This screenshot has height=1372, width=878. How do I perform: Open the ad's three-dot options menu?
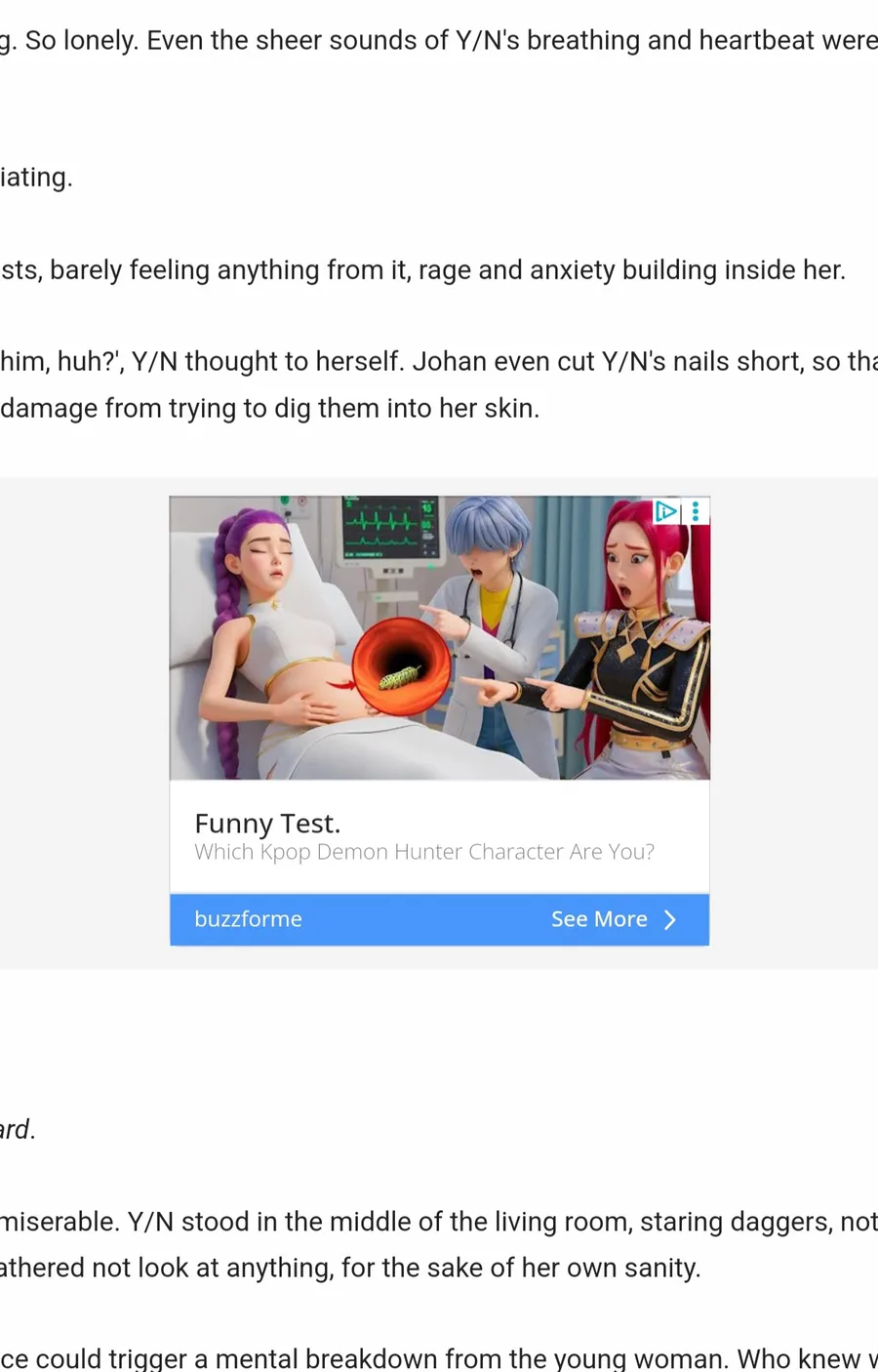(696, 510)
